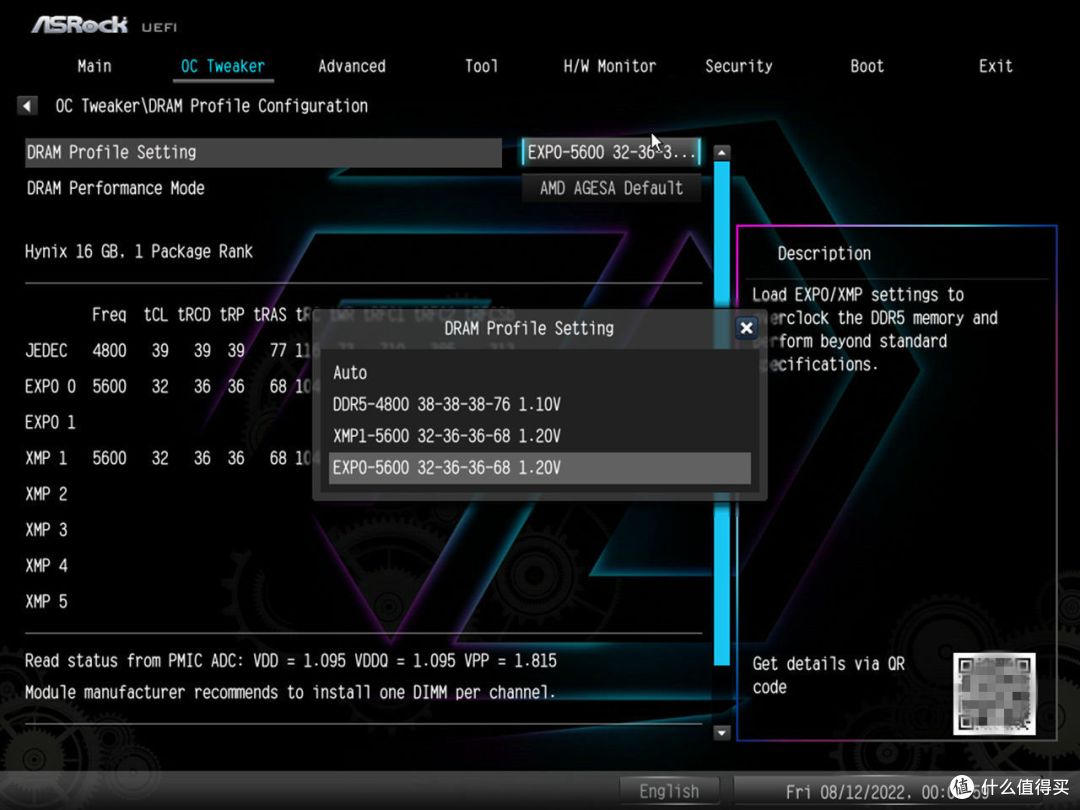Click the EXPO 0 row label
Image resolution: width=1080 pixels, height=810 pixels.
50,386
